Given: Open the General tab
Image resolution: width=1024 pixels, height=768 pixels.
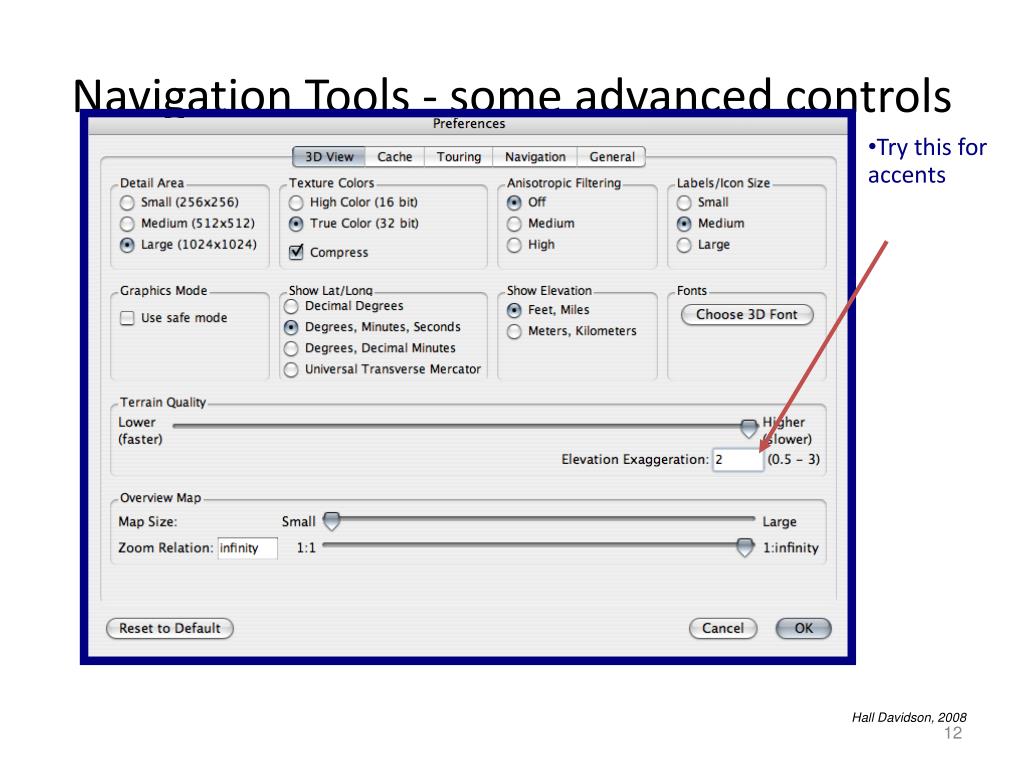Looking at the screenshot, I should (611, 157).
